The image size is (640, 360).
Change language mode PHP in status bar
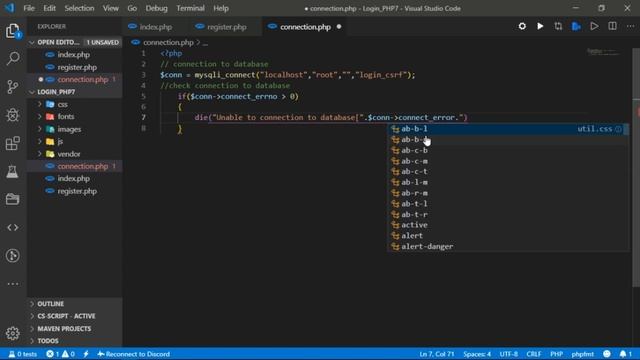coord(556,354)
